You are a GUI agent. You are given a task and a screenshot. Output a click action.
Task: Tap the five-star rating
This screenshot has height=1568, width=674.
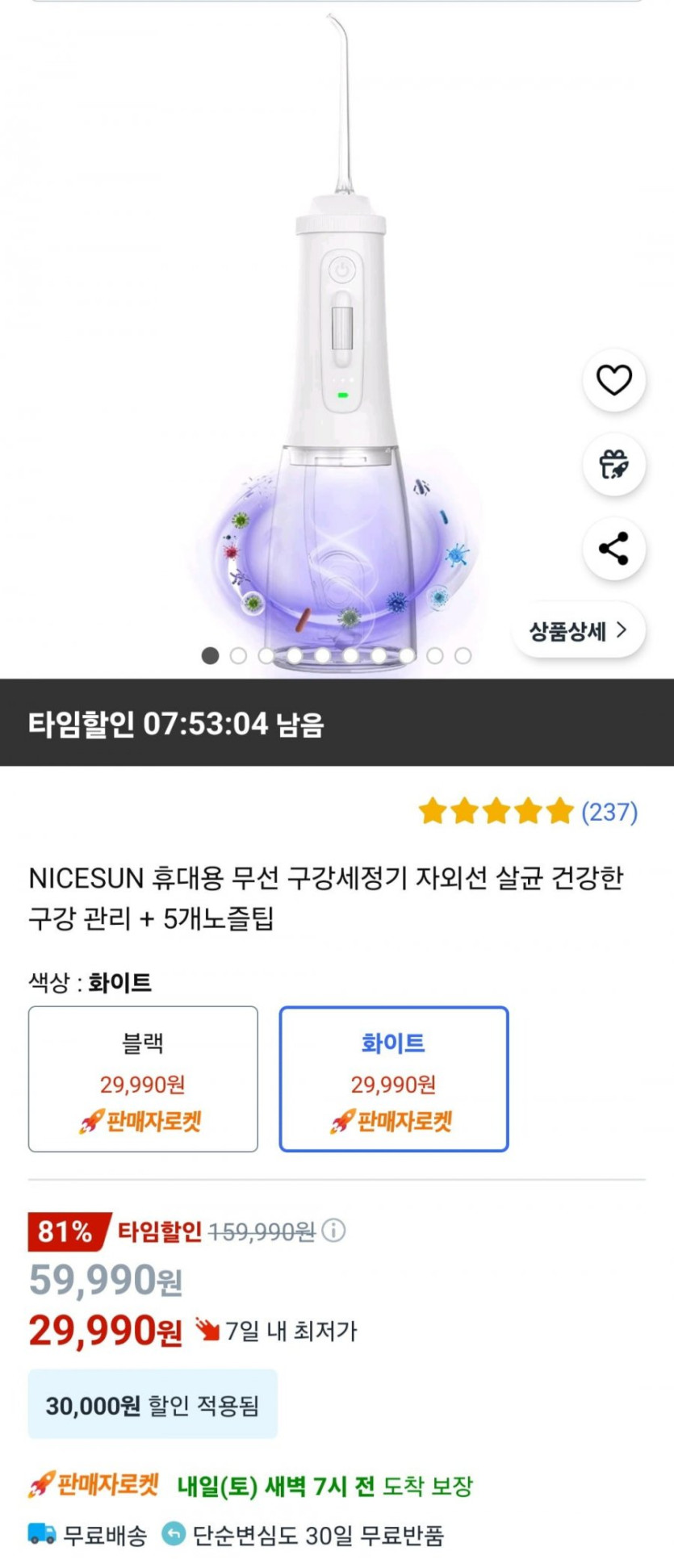(496, 812)
